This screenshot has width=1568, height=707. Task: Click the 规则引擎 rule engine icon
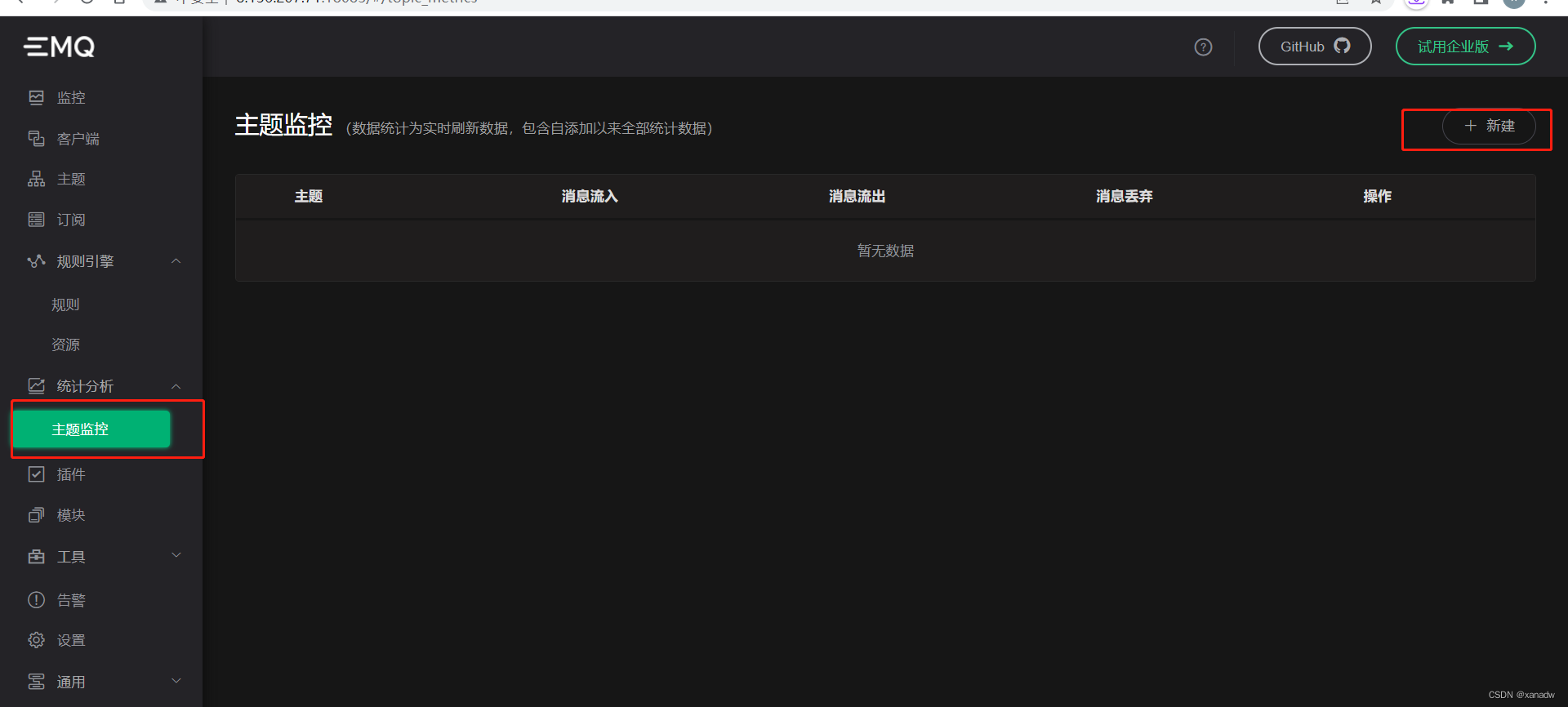36,261
